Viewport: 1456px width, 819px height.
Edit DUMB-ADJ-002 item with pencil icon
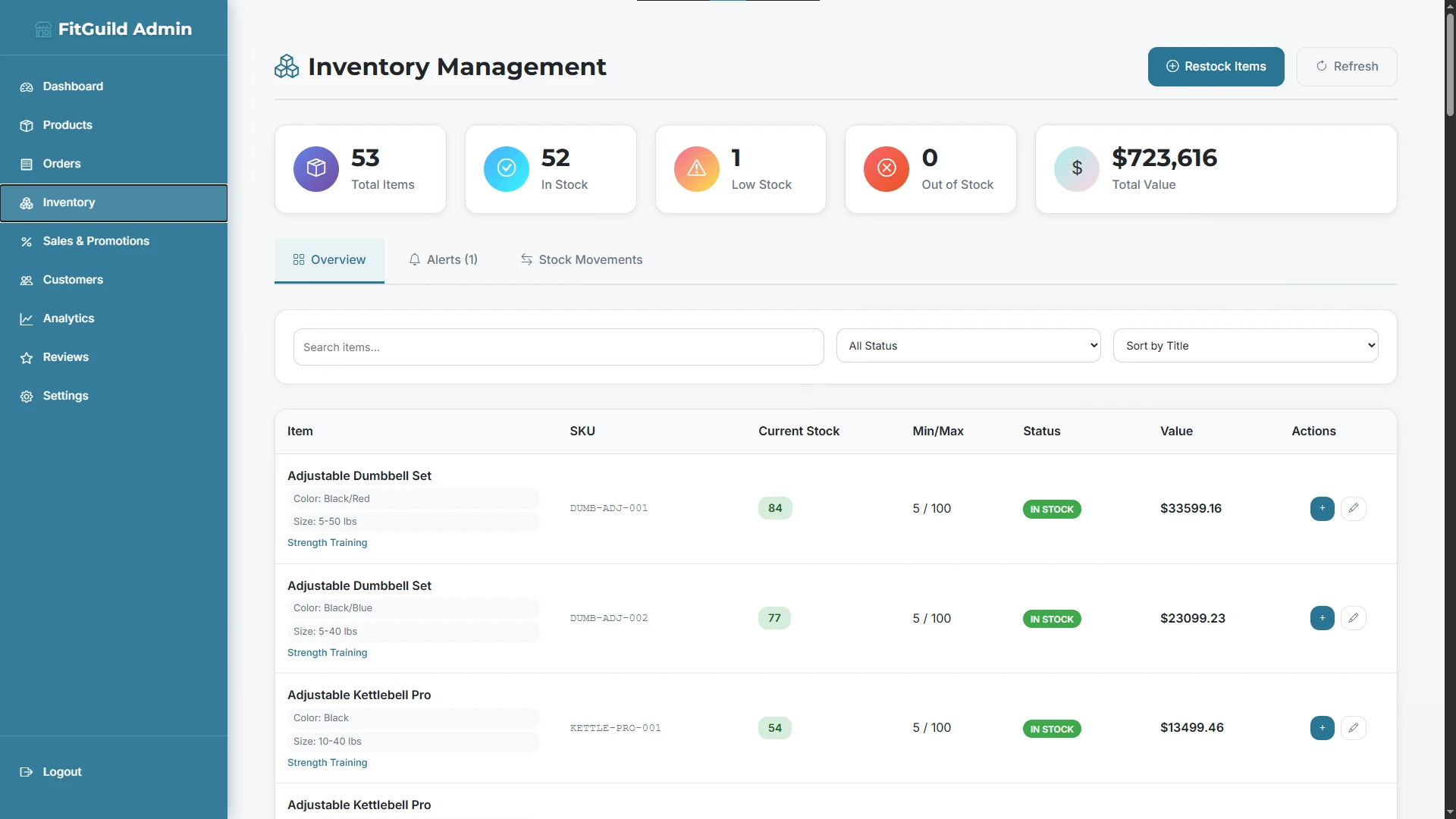(1354, 618)
